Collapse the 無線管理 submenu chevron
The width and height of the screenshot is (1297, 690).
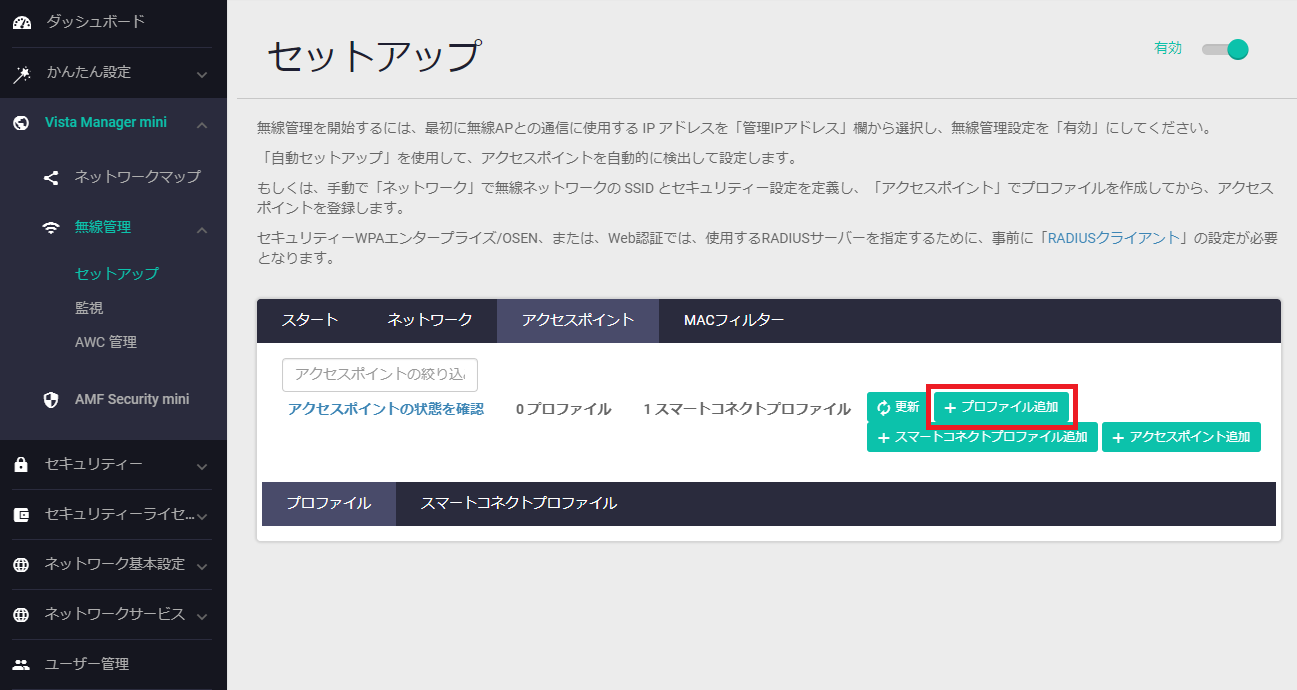tap(202, 229)
